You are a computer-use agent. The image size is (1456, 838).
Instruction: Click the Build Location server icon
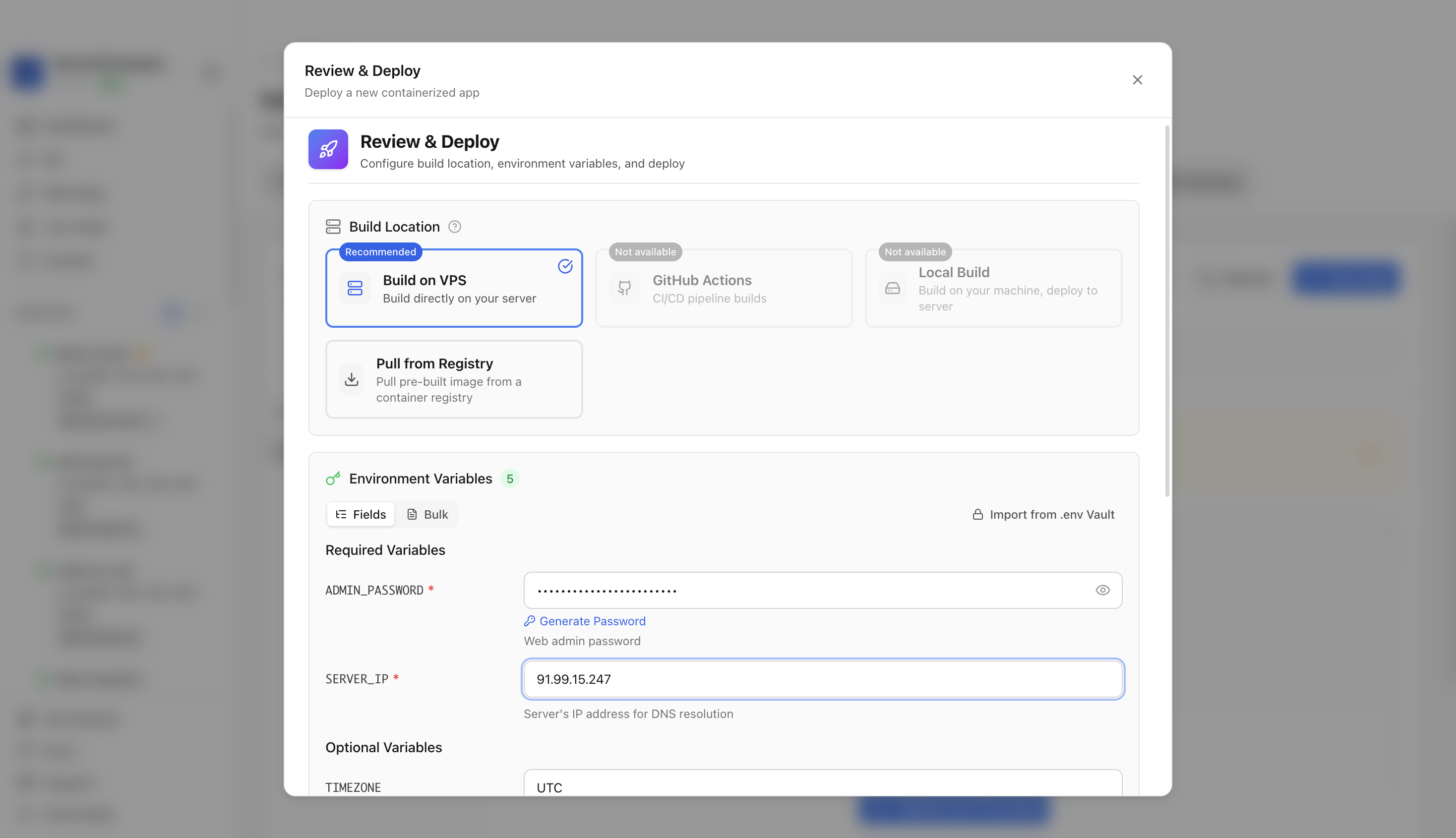coord(333,227)
